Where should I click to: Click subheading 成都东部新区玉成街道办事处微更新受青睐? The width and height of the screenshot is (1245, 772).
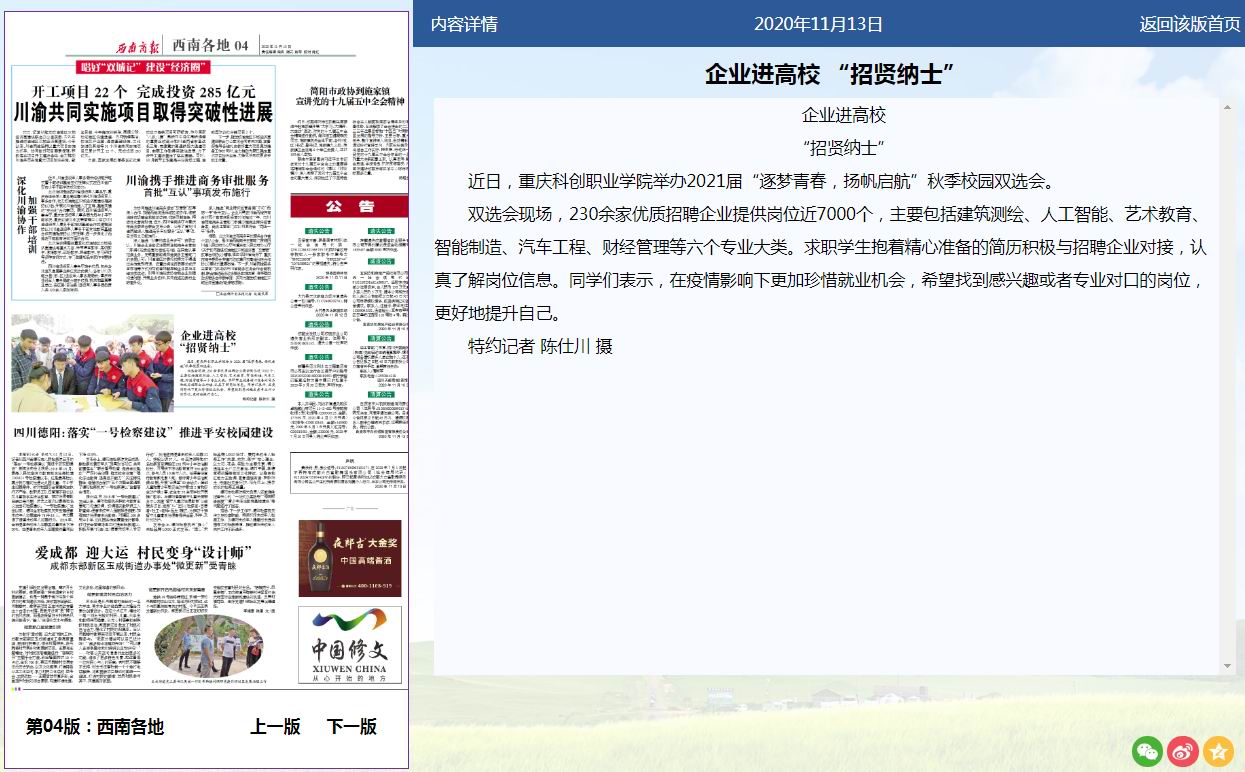pos(143,567)
